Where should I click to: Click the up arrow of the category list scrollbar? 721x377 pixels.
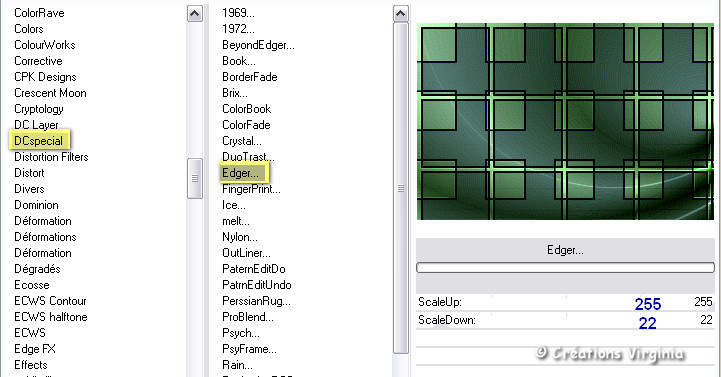click(195, 14)
